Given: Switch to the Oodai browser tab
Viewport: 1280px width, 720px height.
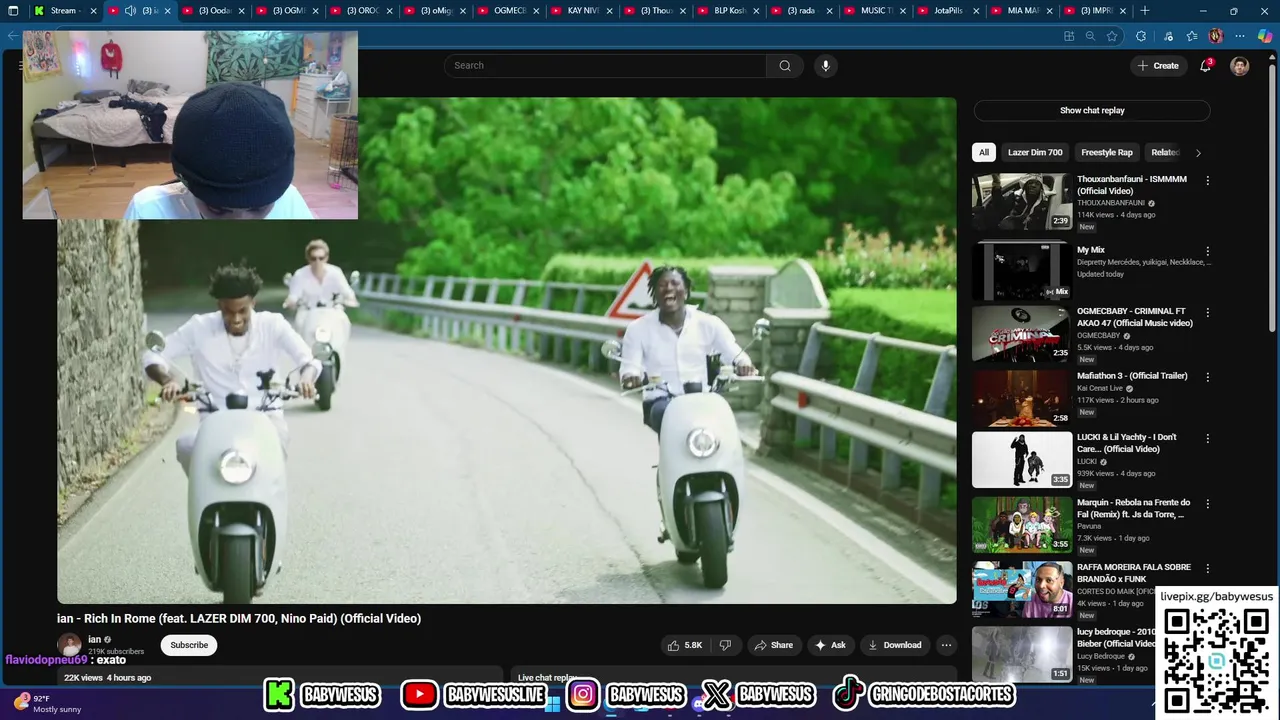Looking at the screenshot, I should pos(213,11).
